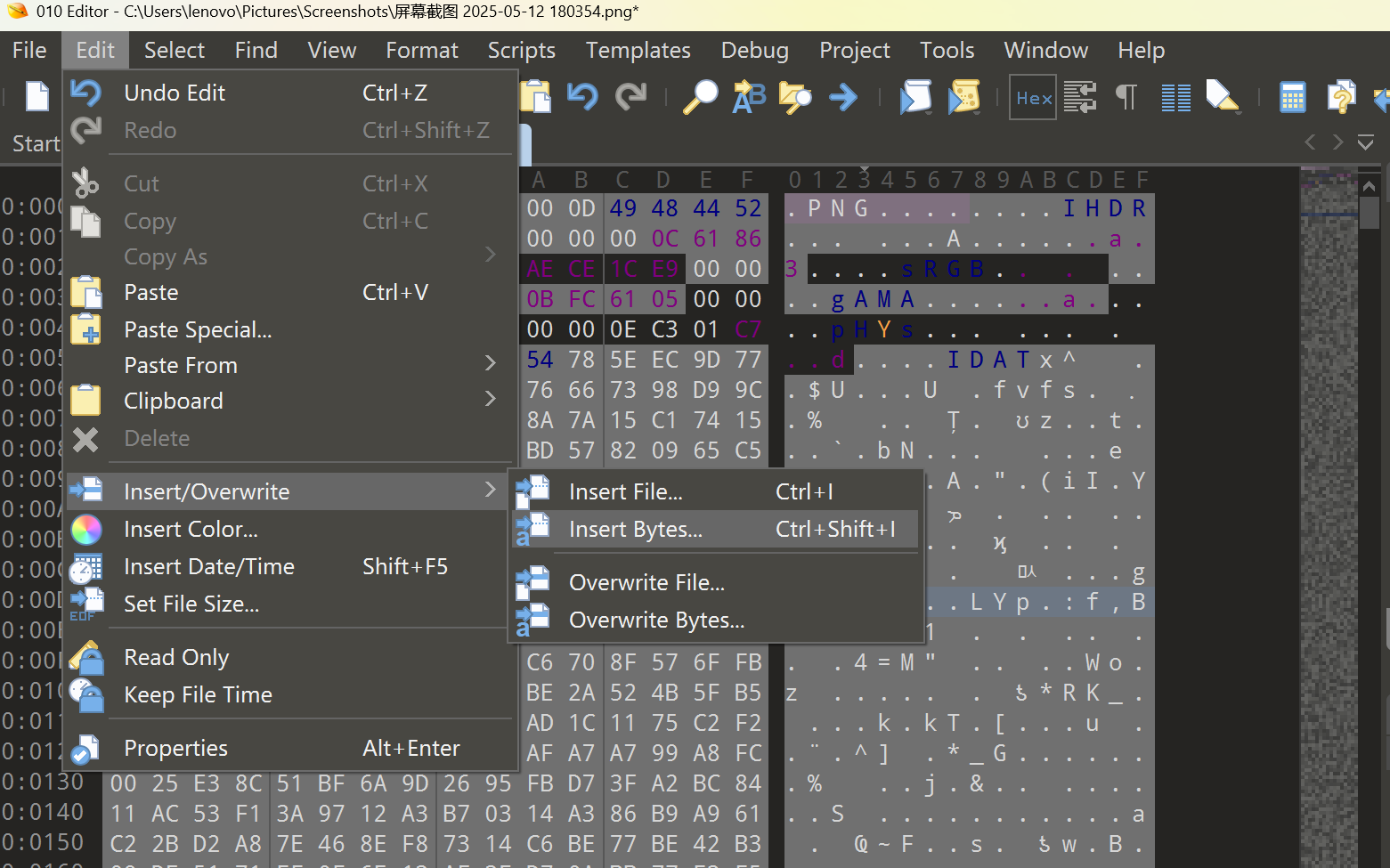Choose Insert Bytes from submenu
Viewport: 1390px width, 868px height.
pos(716,529)
